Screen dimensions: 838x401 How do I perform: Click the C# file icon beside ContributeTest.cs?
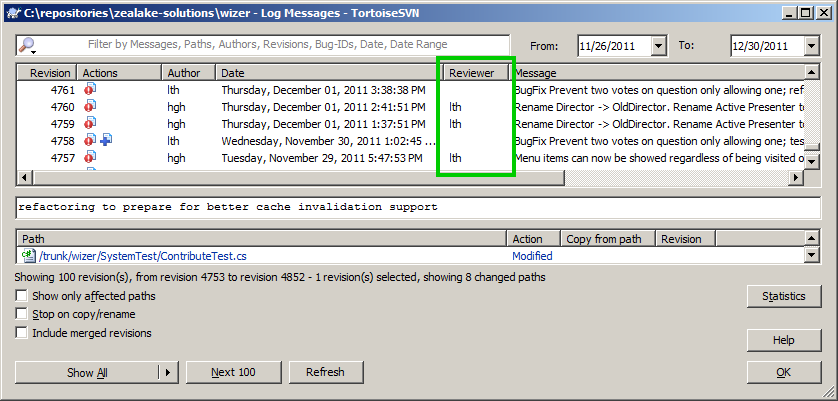pyautogui.click(x=28, y=256)
